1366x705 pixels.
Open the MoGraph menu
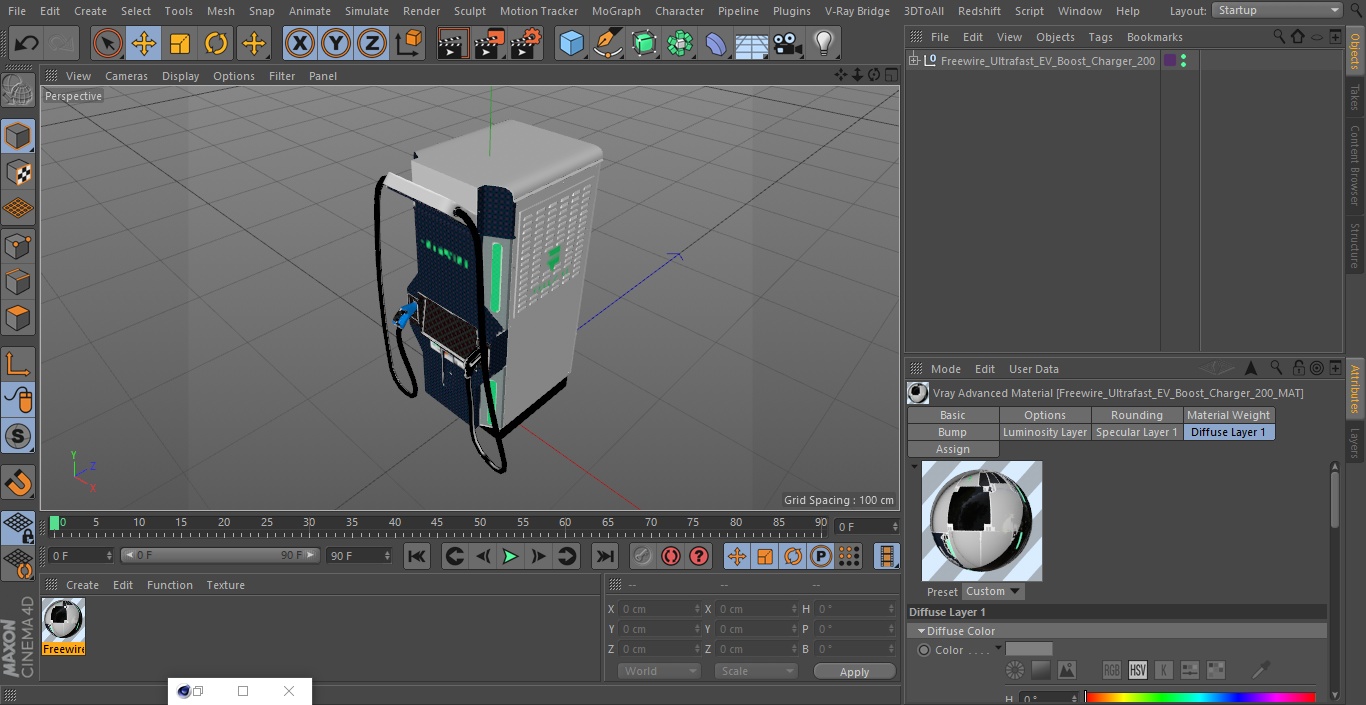point(616,11)
